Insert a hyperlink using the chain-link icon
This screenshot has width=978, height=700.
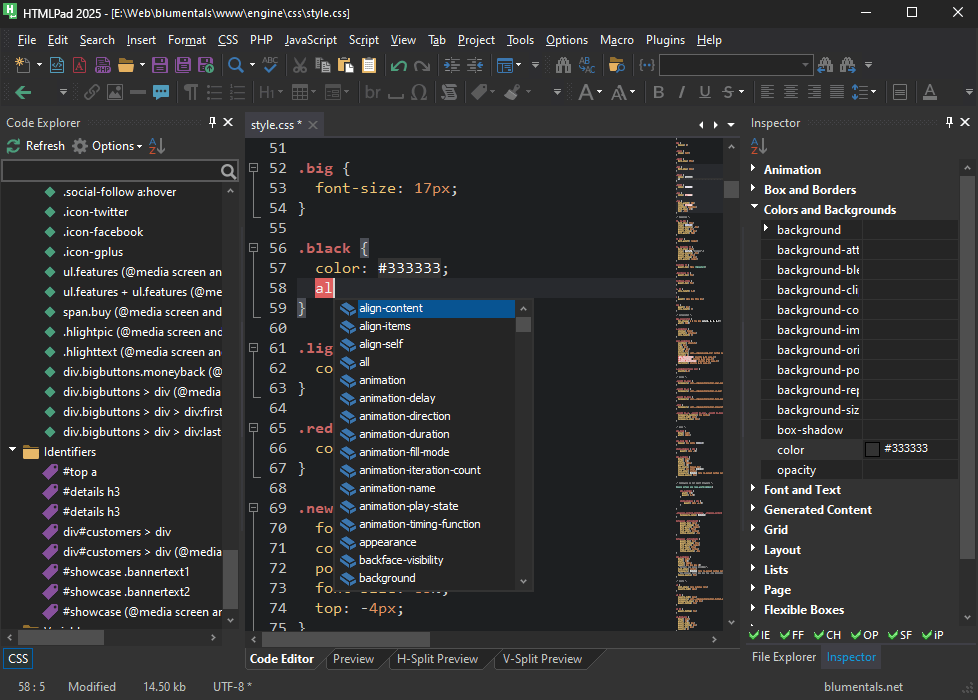pos(93,91)
